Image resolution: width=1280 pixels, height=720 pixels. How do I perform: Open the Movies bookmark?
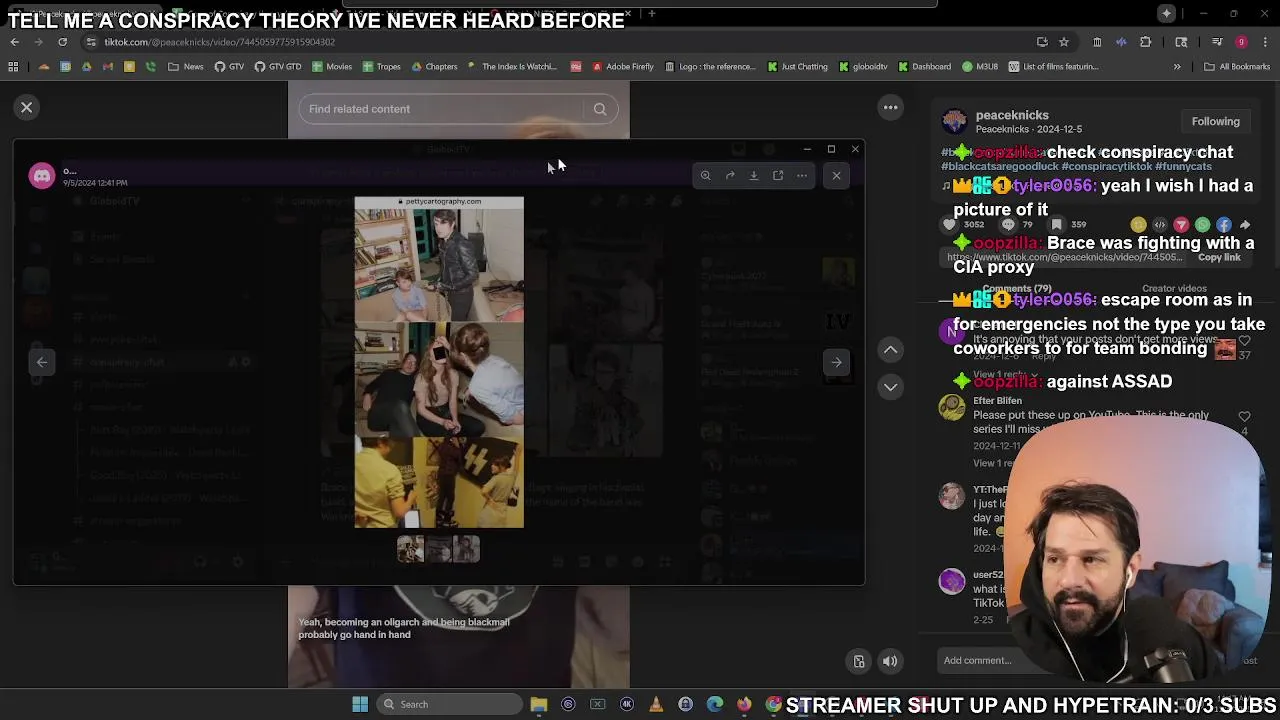click(x=332, y=67)
